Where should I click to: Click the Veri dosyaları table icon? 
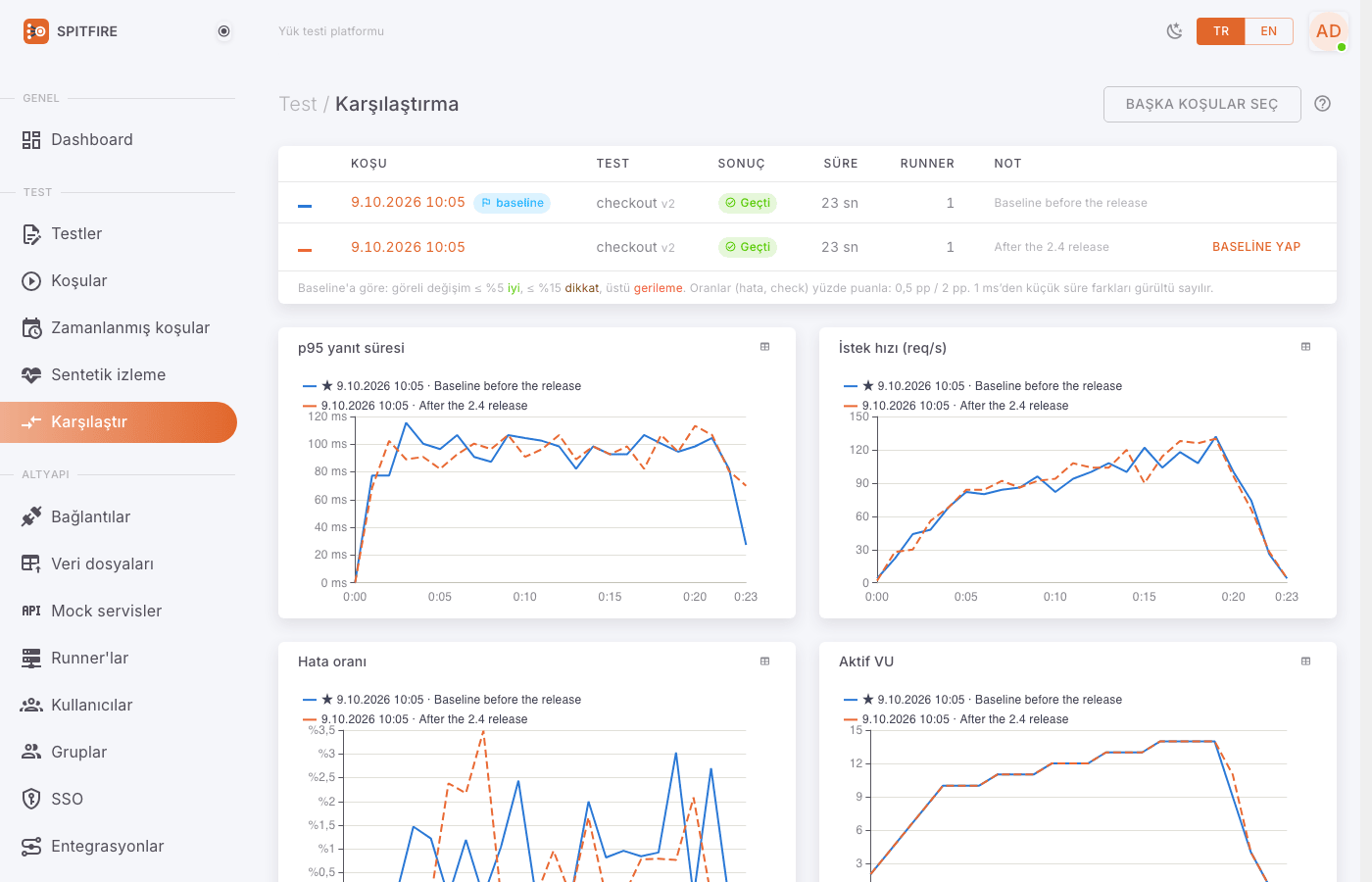(x=31, y=563)
